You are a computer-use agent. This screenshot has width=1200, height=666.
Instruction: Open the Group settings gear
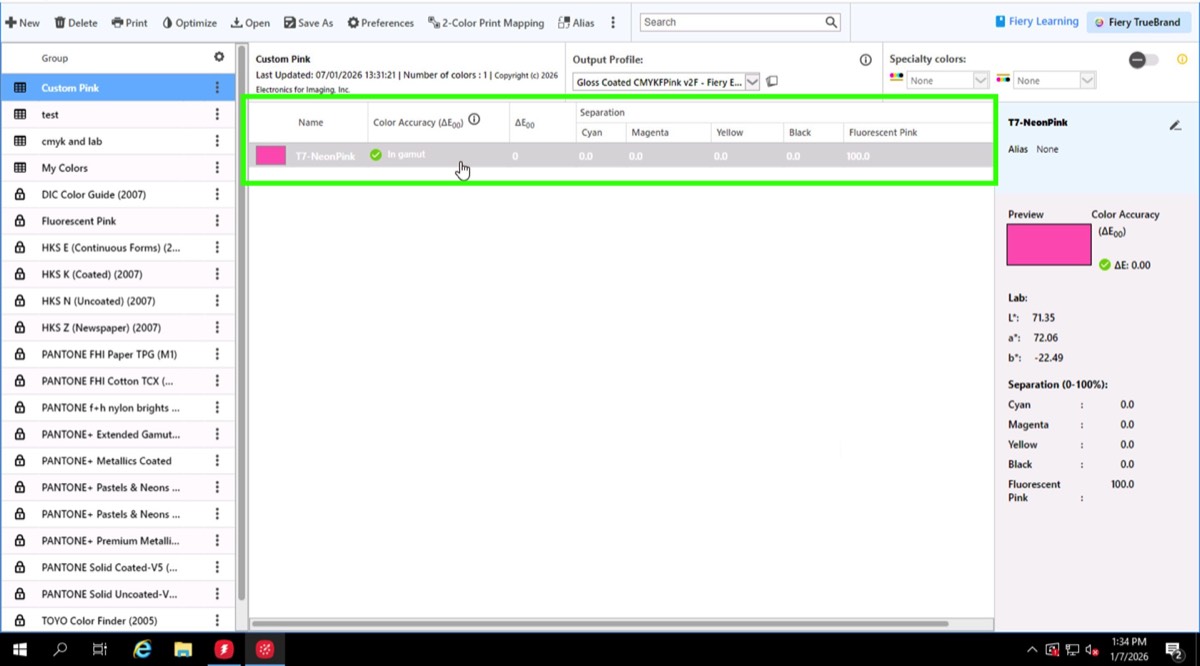point(219,58)
